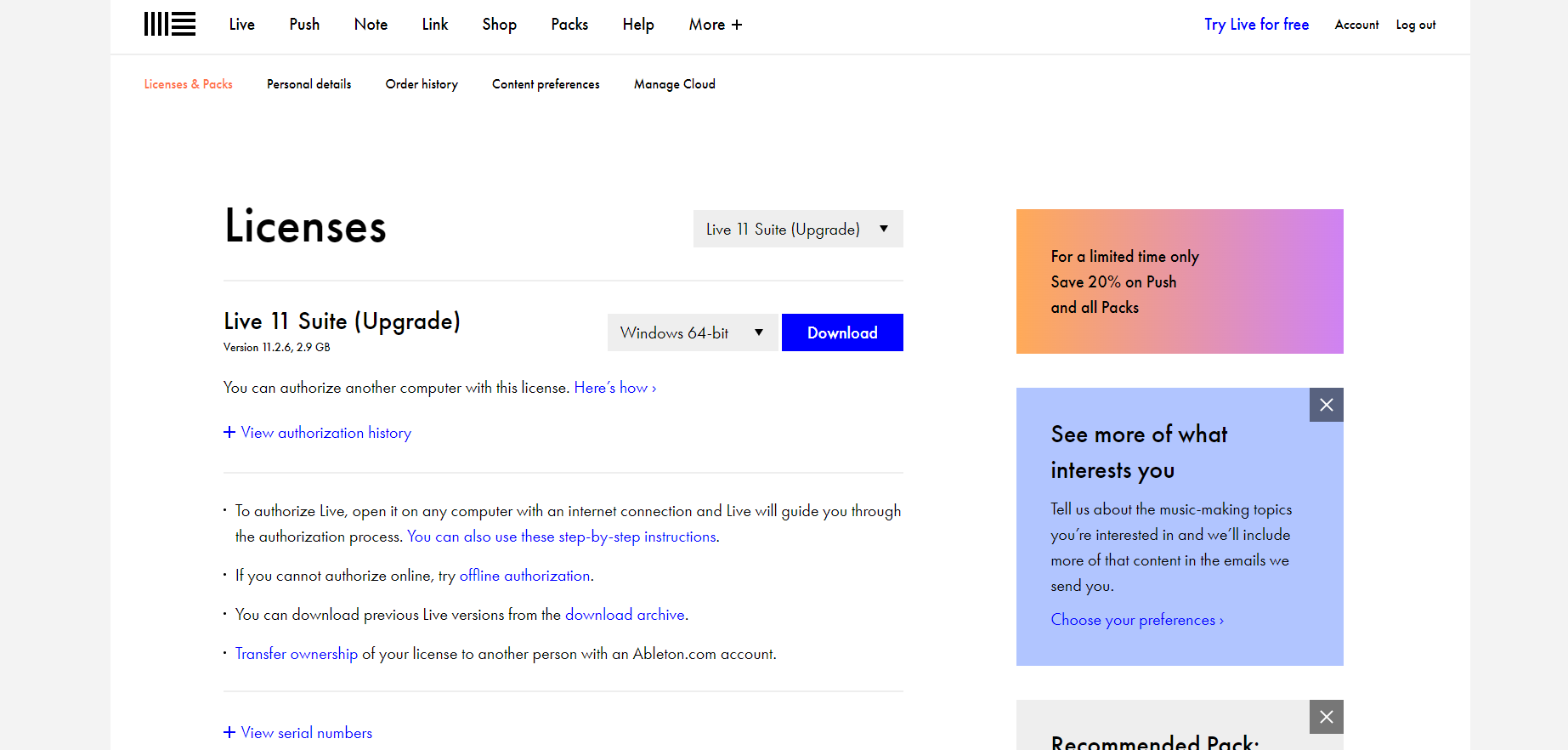The image size is (1568, 750).
Task: Switch to the Order history tab
Action: (422, 84)
